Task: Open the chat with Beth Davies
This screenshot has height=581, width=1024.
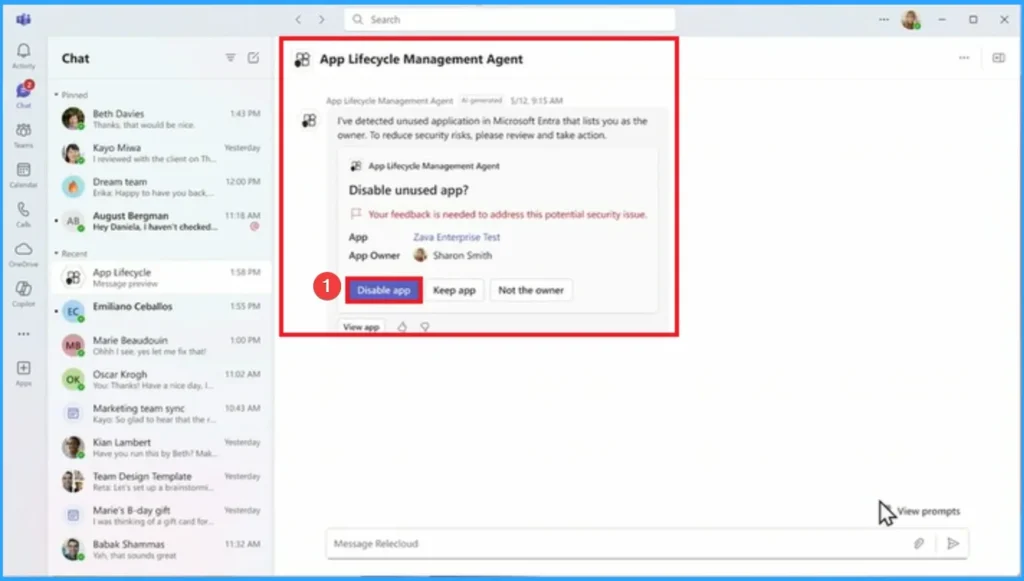Action: pos(120,118)
